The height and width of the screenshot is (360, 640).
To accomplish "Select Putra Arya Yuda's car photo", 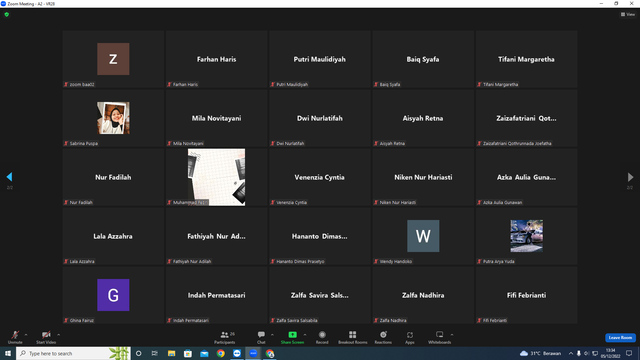I will (x=527, y=236).
